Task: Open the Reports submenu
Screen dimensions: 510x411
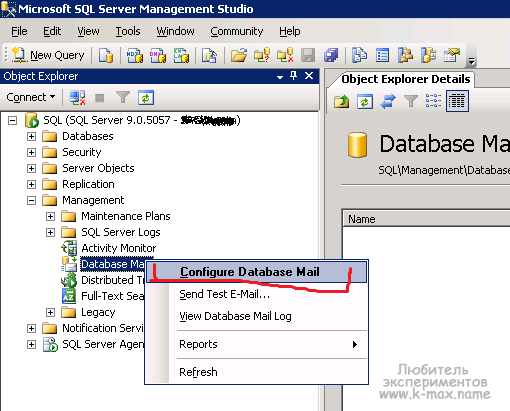Action: (x=256, y=344)
